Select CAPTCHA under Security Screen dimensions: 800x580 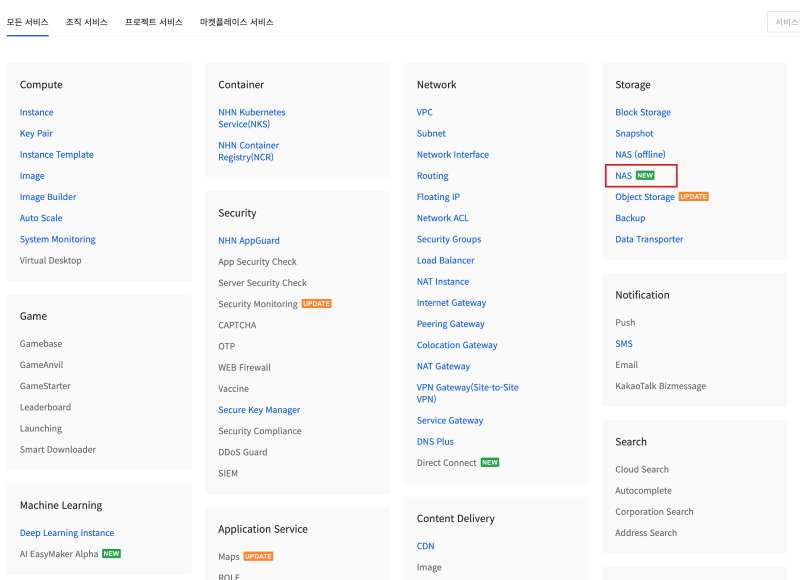237,325
